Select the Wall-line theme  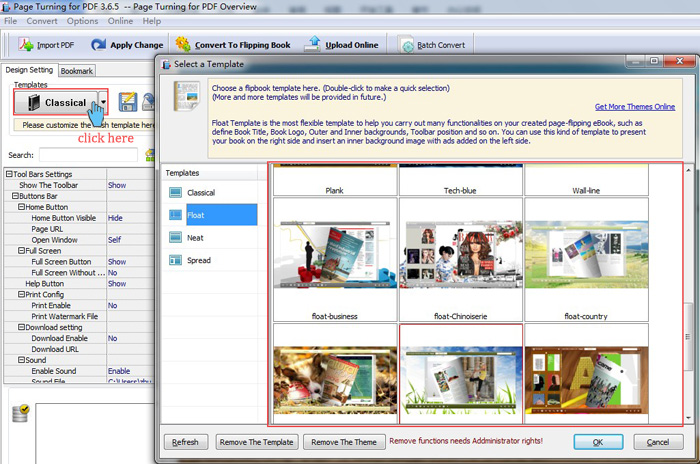[587, 180]
